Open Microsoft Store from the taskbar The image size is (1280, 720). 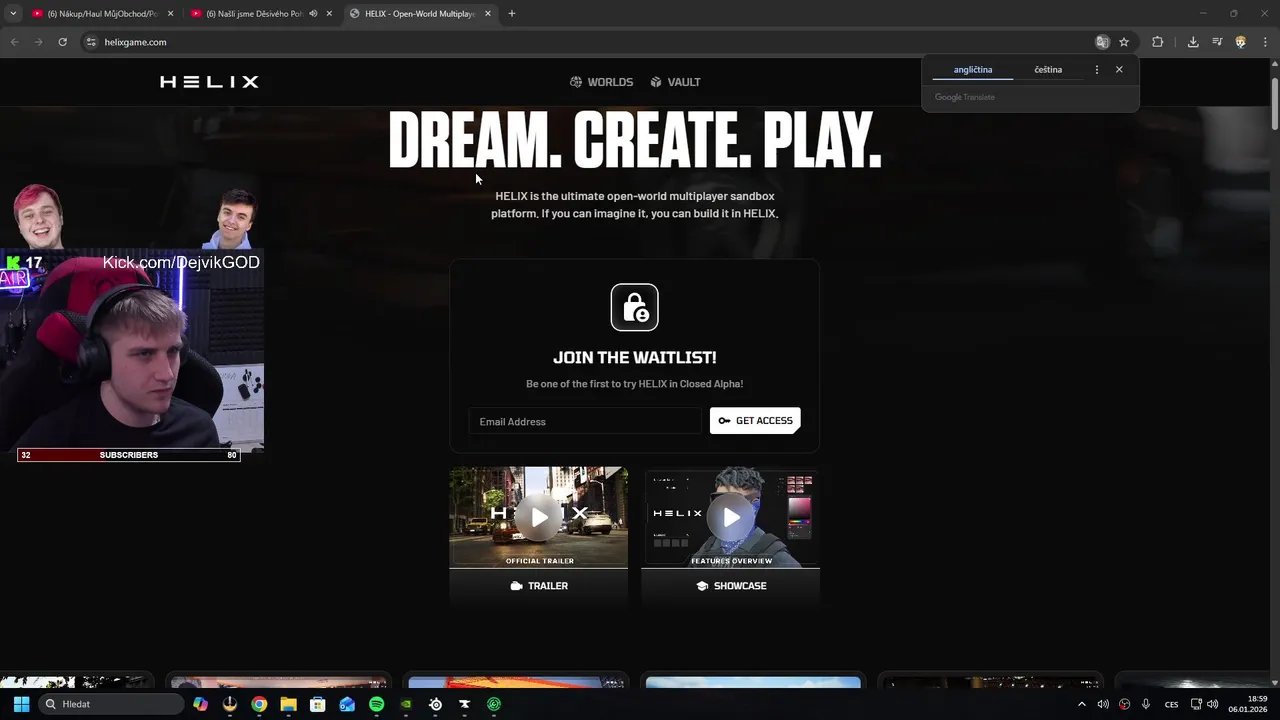[x=318, y=704]
